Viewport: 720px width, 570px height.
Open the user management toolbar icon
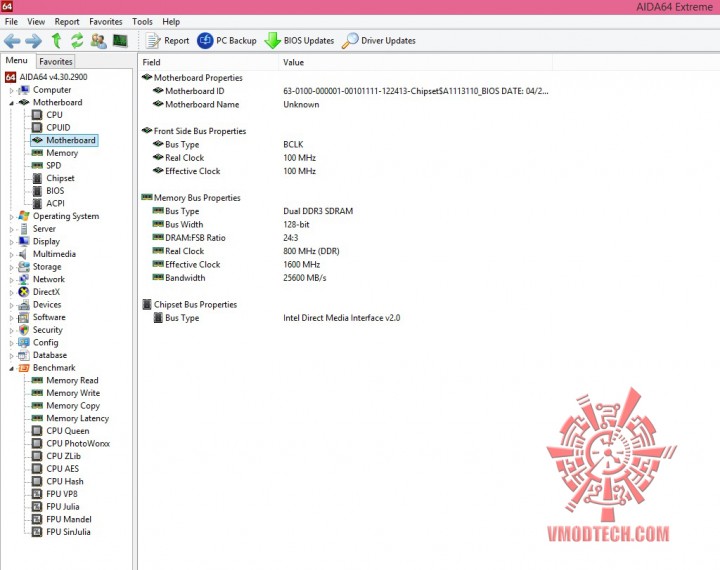(x=98, y=41)
